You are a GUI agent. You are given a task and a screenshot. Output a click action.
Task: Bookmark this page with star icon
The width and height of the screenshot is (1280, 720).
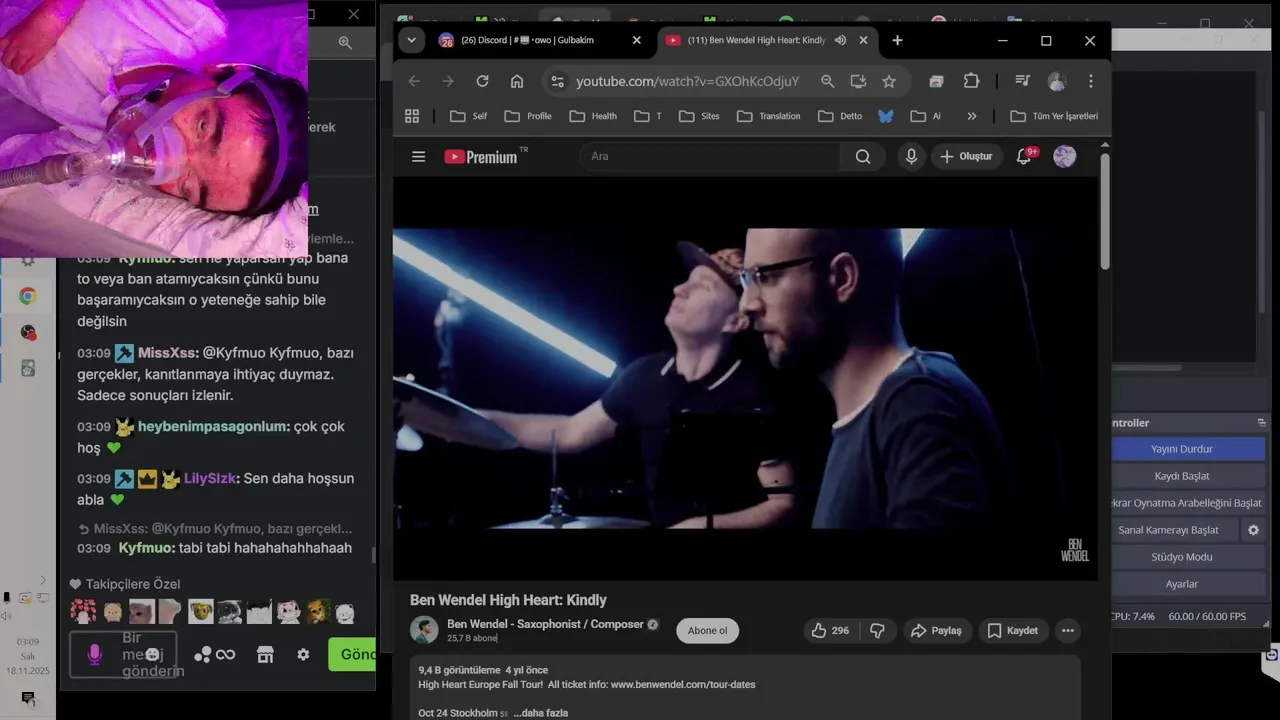pos(889,81)
